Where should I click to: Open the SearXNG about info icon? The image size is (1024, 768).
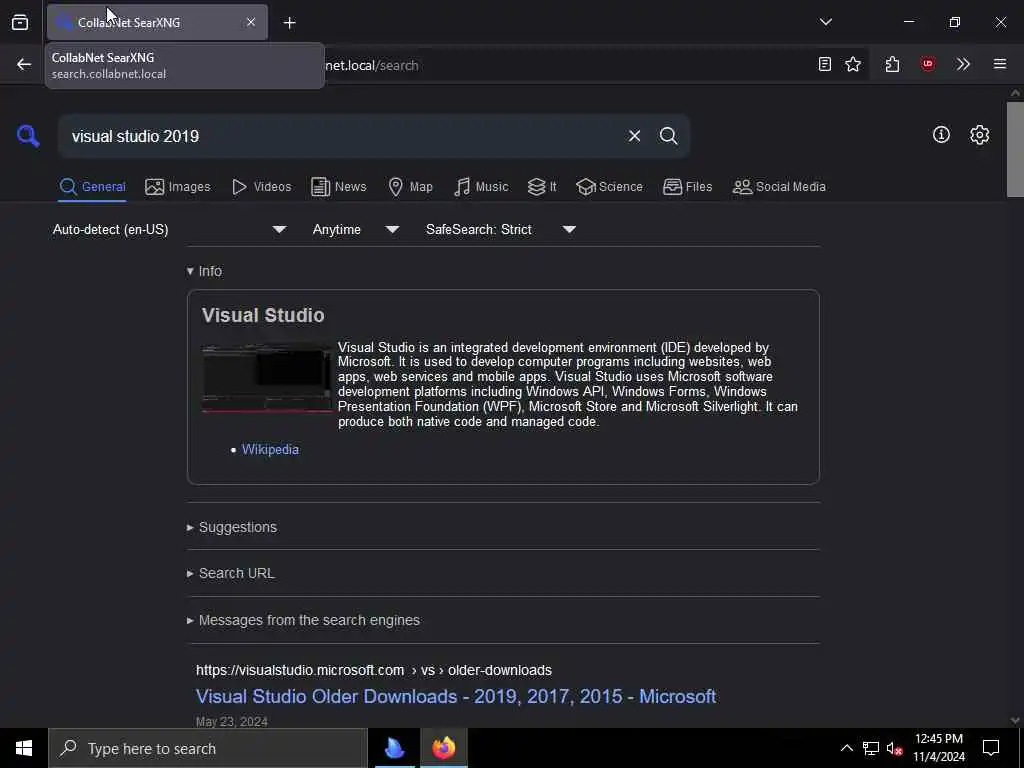click(x=941, y=135)
